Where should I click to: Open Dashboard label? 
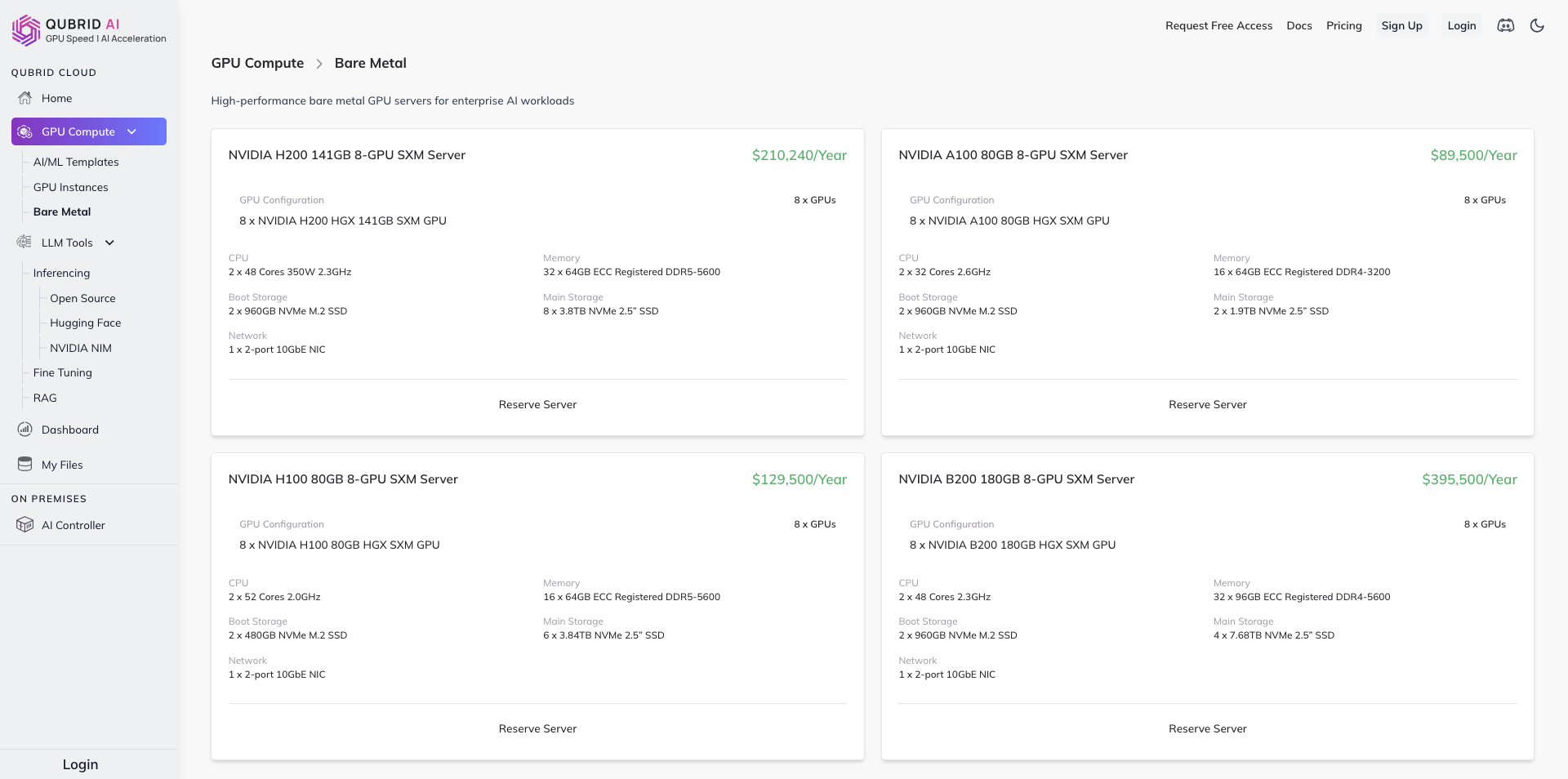point(70,430)
